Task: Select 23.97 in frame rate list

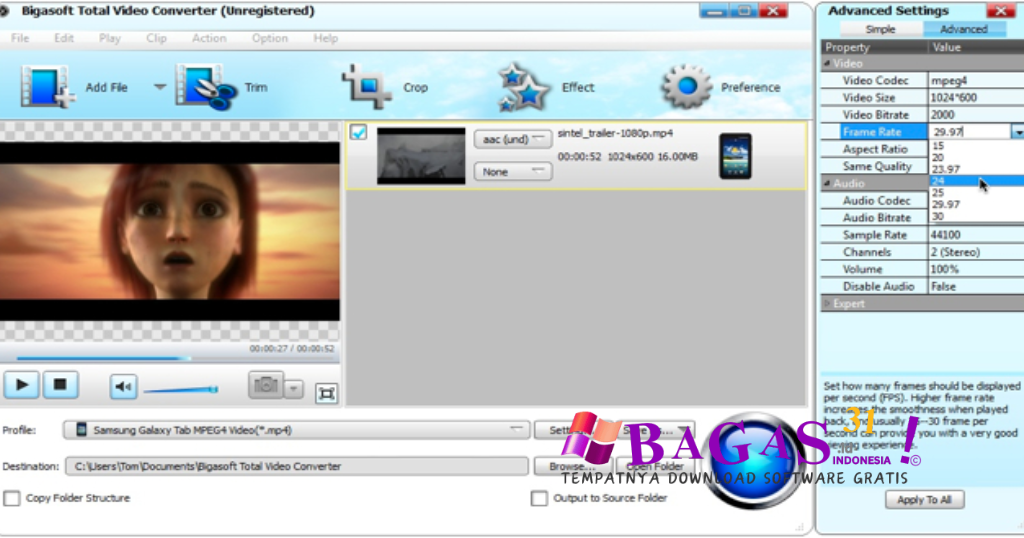Action: click(x=976, y=169)
